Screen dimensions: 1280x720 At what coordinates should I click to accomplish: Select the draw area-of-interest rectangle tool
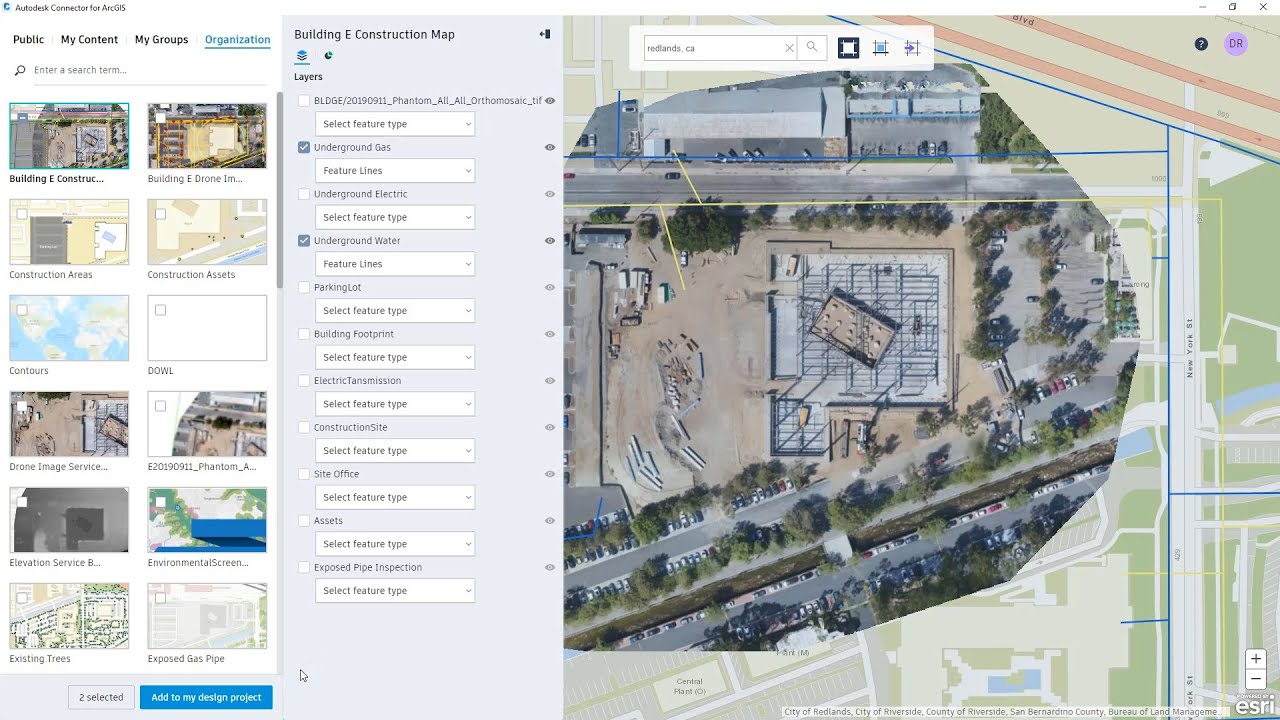click(x=880, y=48)
